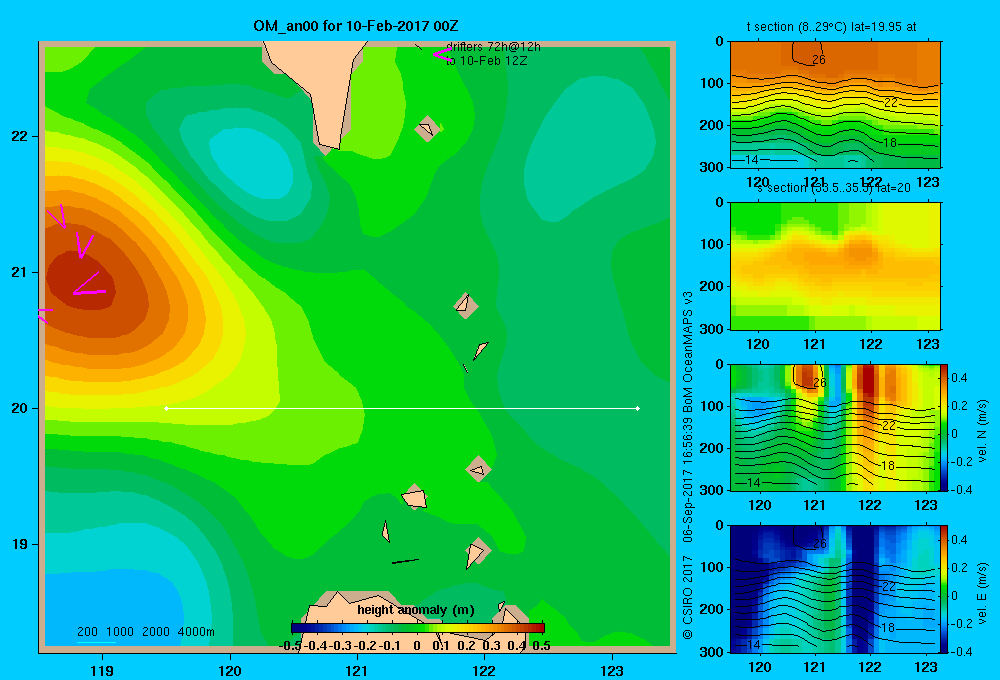Click the "BoM OceanMAPS v3" vertical credit text

coord(688,353)
